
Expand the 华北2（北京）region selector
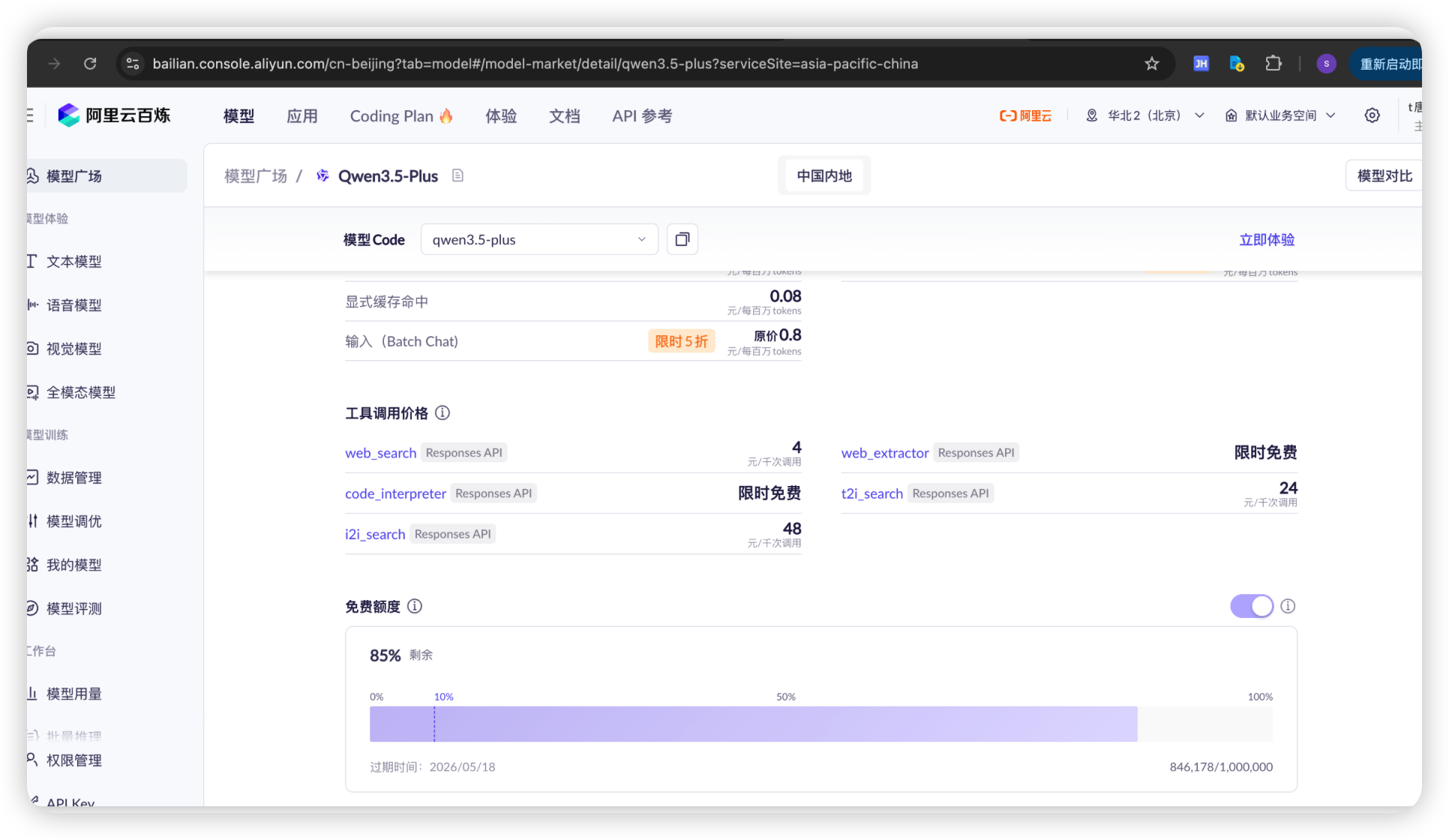(1144, 115)
